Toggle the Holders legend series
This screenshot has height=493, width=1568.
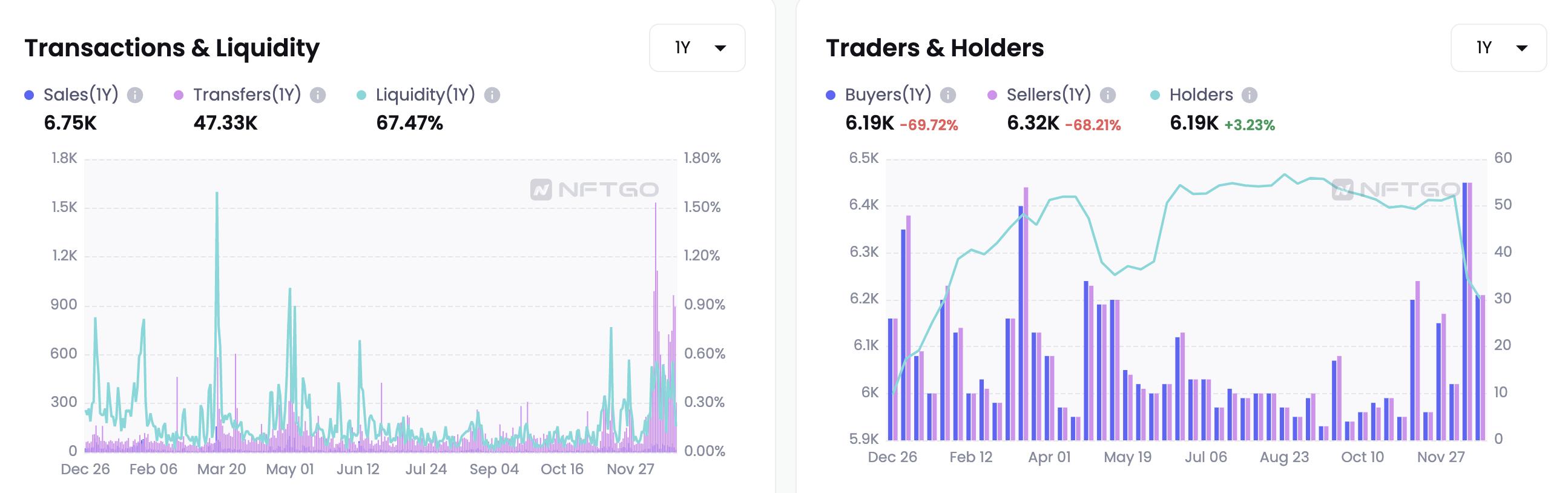(1201, 95)
